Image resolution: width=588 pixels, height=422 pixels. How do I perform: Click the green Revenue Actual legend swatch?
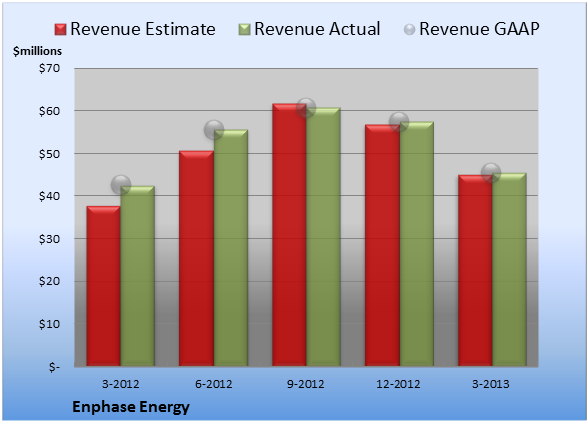coord(244,30)
